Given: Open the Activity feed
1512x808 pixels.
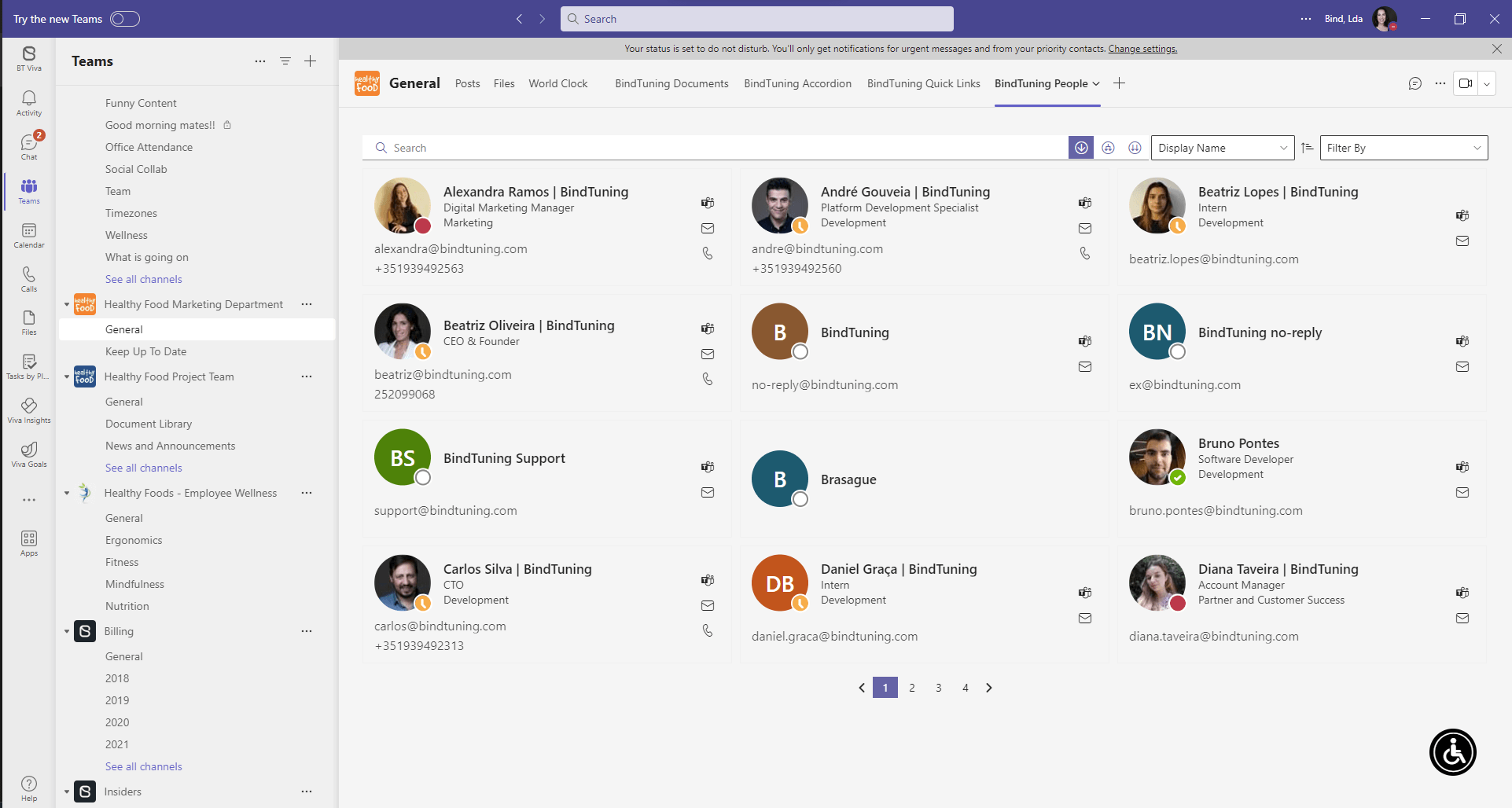Looking at the screenshot, I should point(29,103).
